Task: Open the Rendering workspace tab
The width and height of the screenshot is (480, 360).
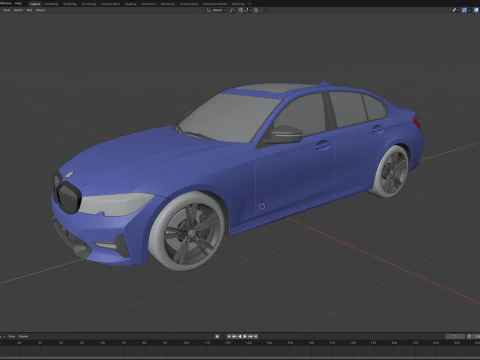Action: point(167,4)
